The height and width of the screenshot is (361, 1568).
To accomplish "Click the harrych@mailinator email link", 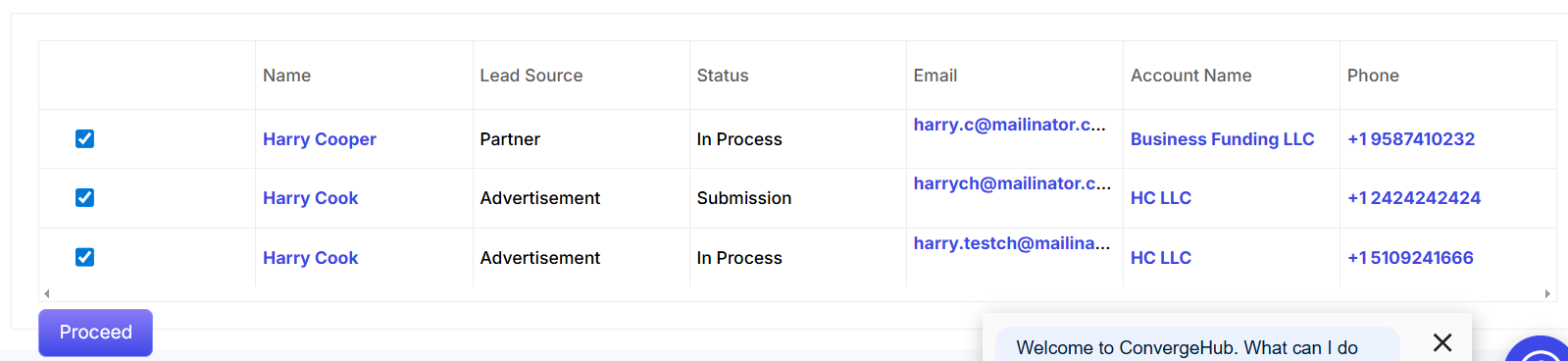I will click(x=1012, y=183).
